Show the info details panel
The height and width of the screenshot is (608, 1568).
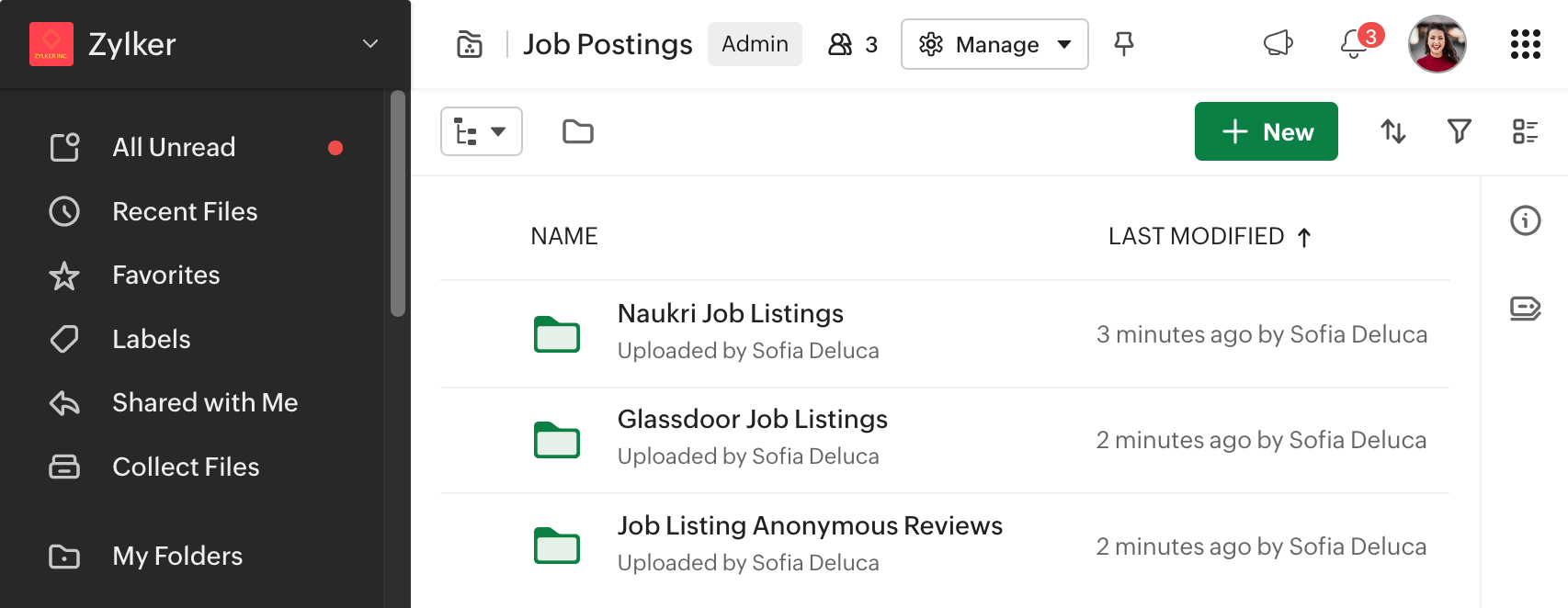[1525, 220]
